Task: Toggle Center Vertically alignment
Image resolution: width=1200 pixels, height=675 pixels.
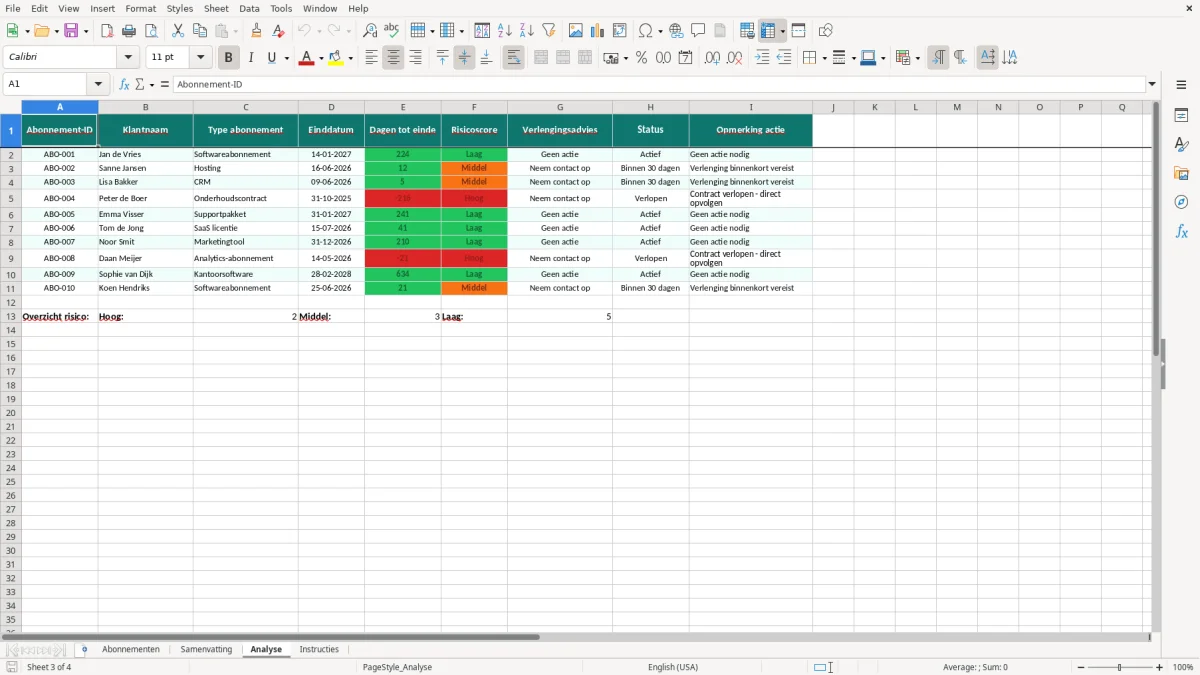Action: tap(465, 58)
